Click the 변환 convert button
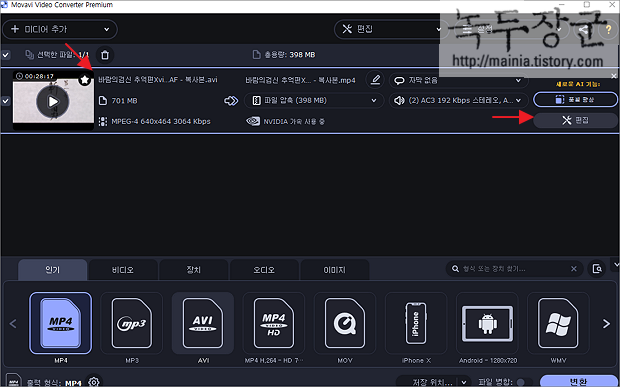The image size is (620, 387). point(579,381)
